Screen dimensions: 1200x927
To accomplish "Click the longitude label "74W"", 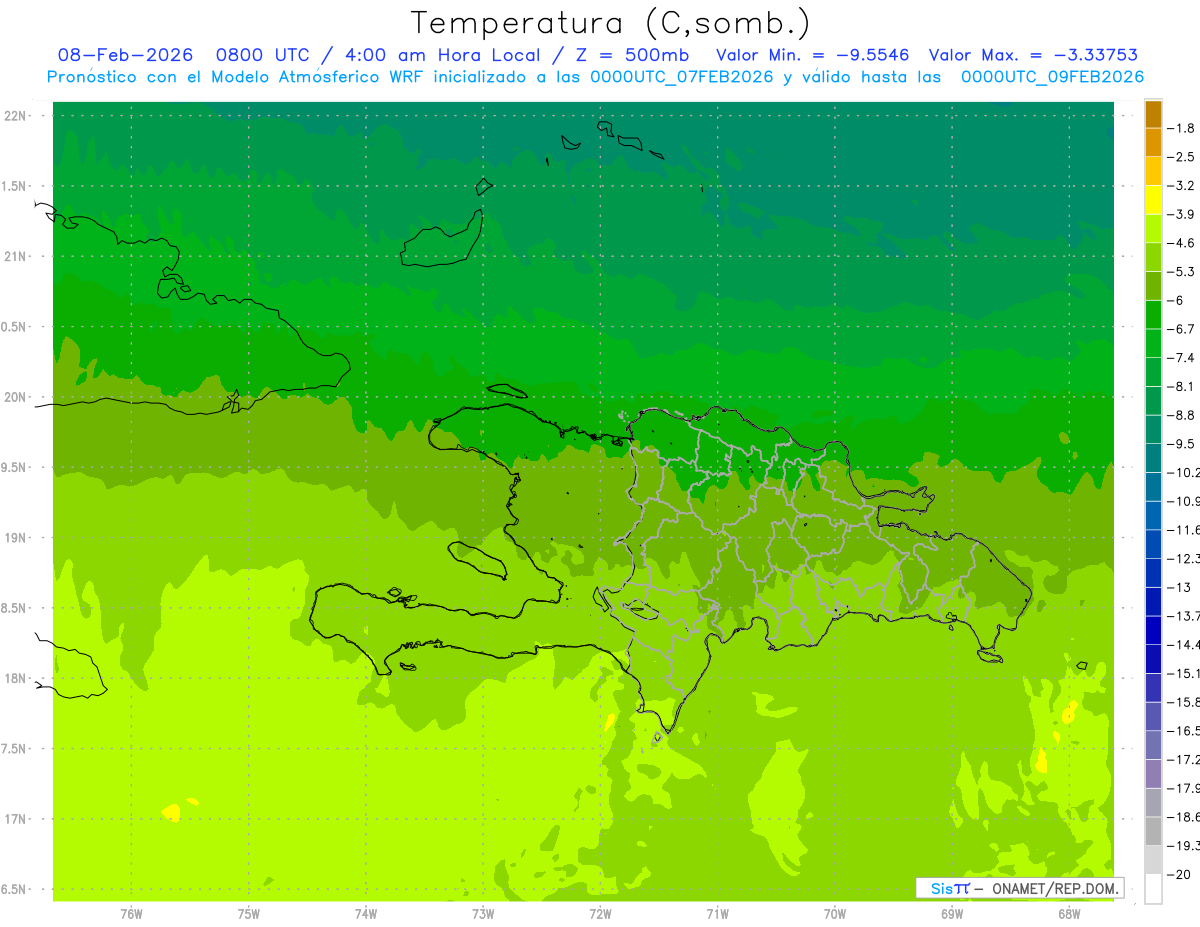I will (x=366, y=913).
